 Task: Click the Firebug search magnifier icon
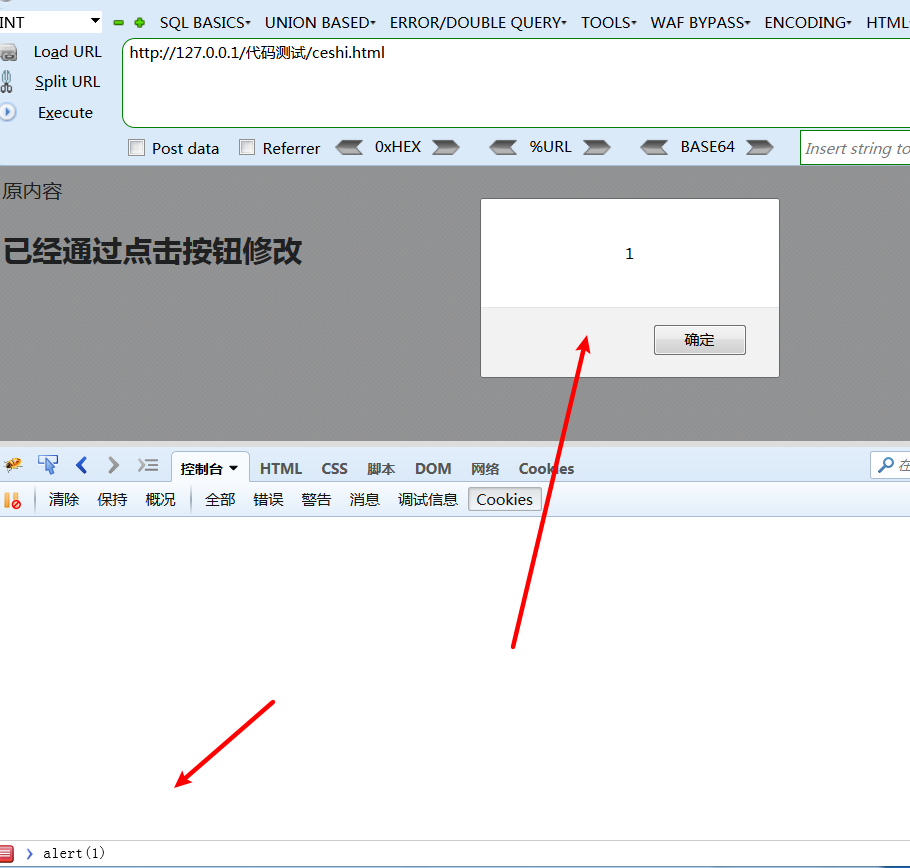886,465
